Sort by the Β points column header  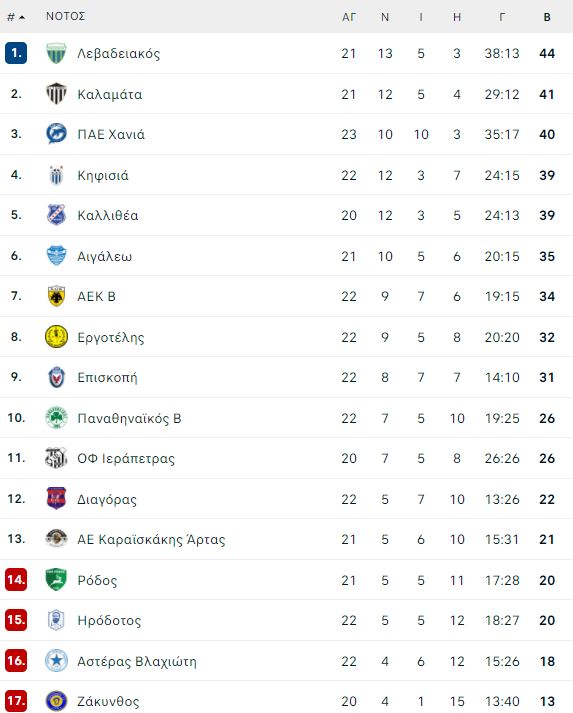[x=547, y=17]
